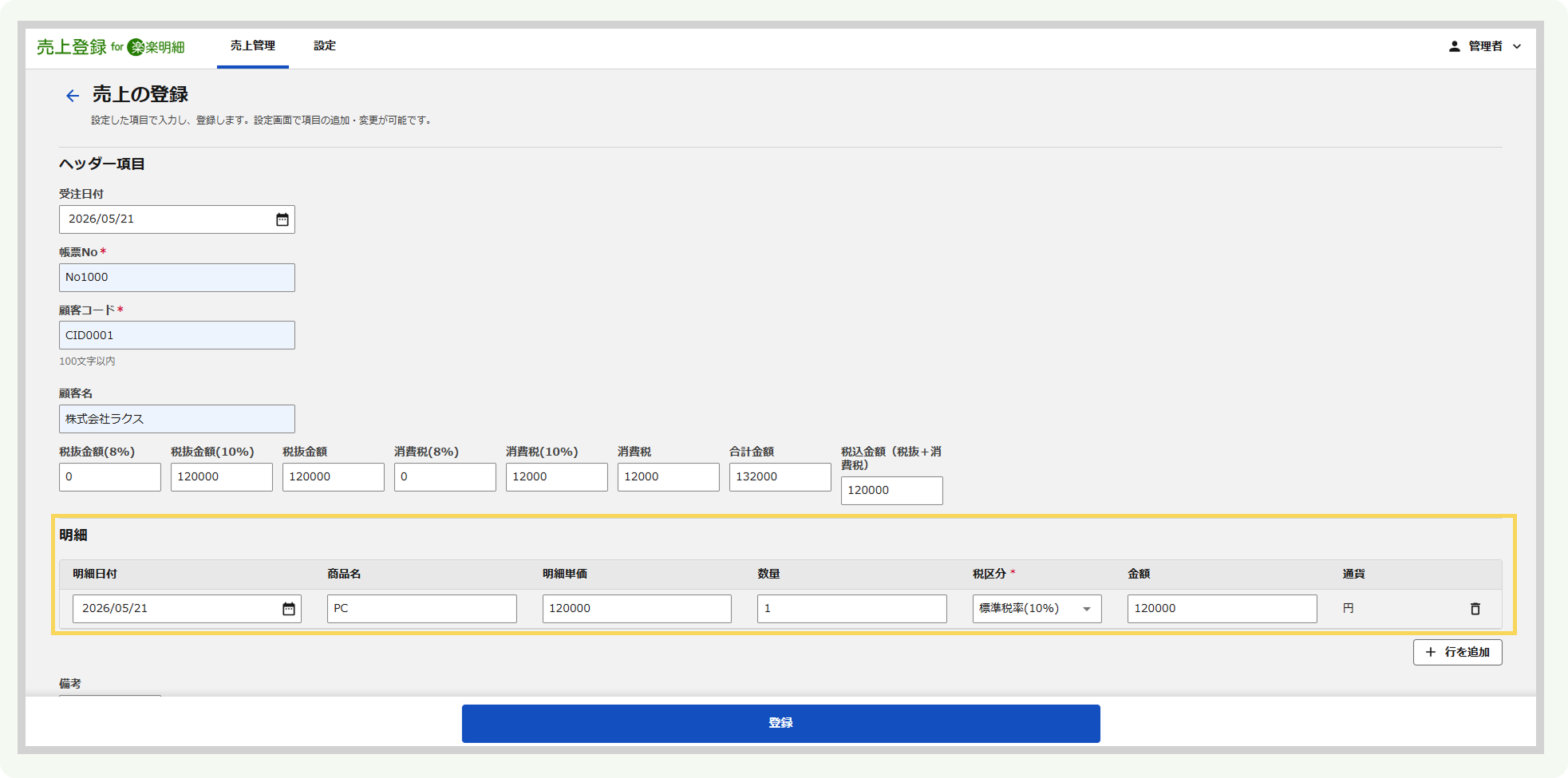The image size is (1568, 778).
Task: Click the 税込金額 input field
Action: pos(892,491)
